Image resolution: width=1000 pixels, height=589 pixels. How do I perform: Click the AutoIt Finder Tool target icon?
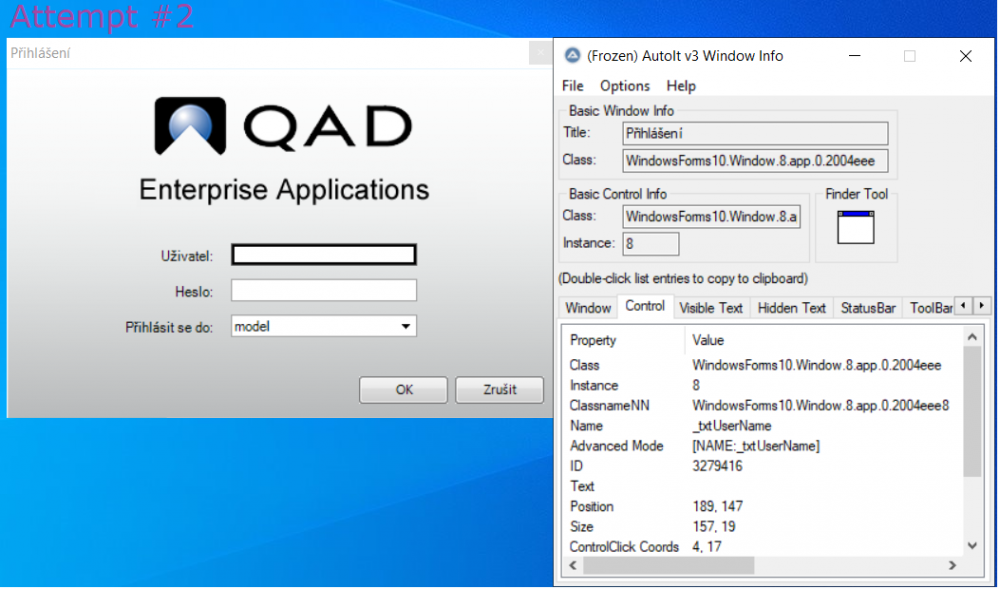click(x=857, y=228)
